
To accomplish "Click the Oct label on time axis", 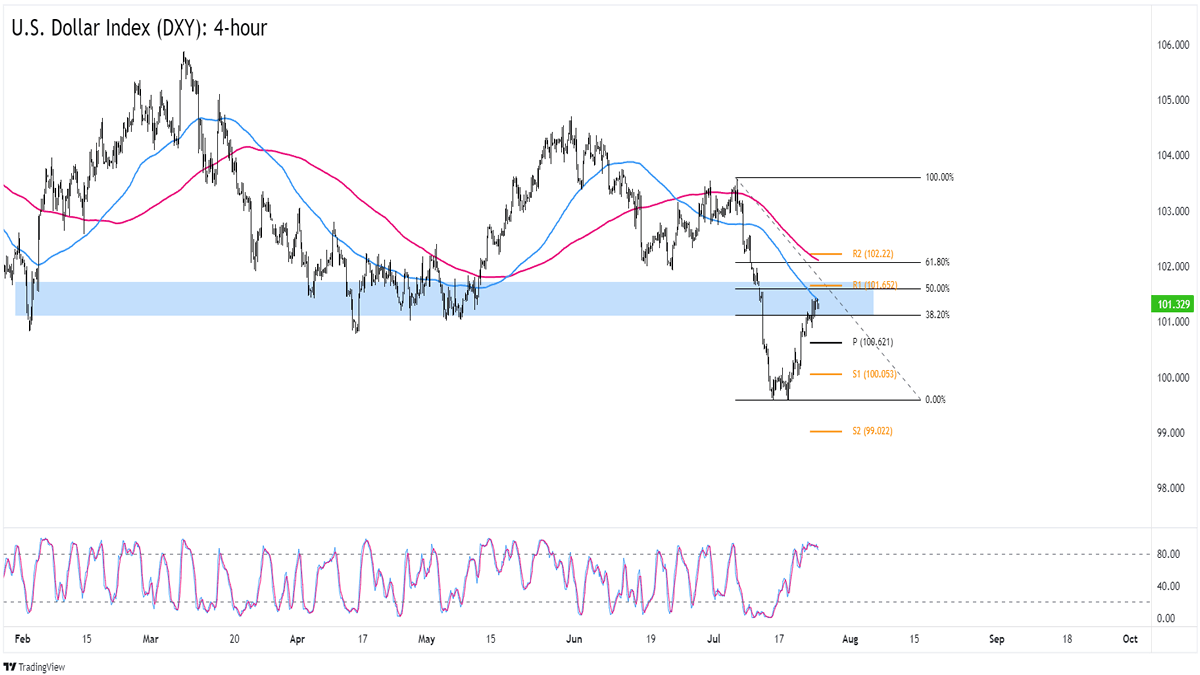I will coord(1129,638).
